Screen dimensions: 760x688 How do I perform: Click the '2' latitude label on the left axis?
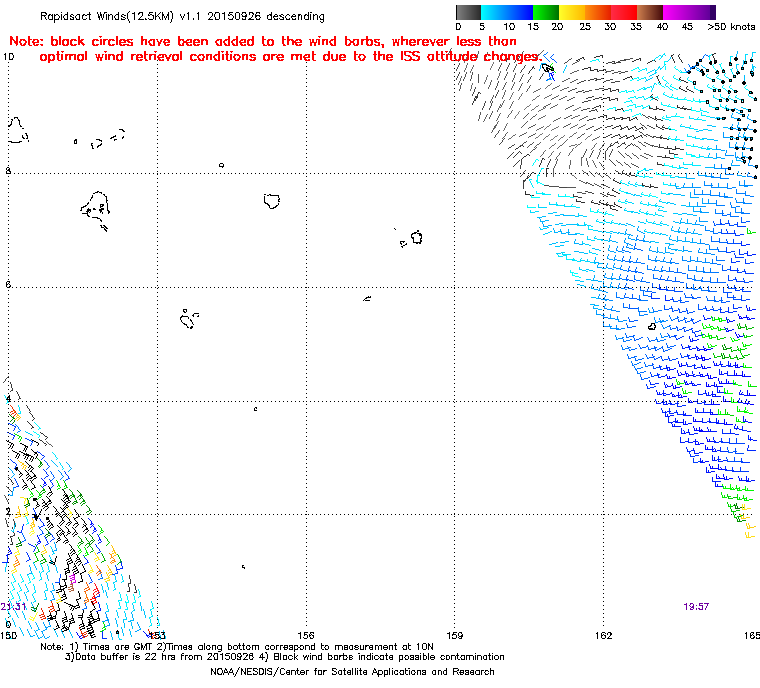(x=8, y=512)
